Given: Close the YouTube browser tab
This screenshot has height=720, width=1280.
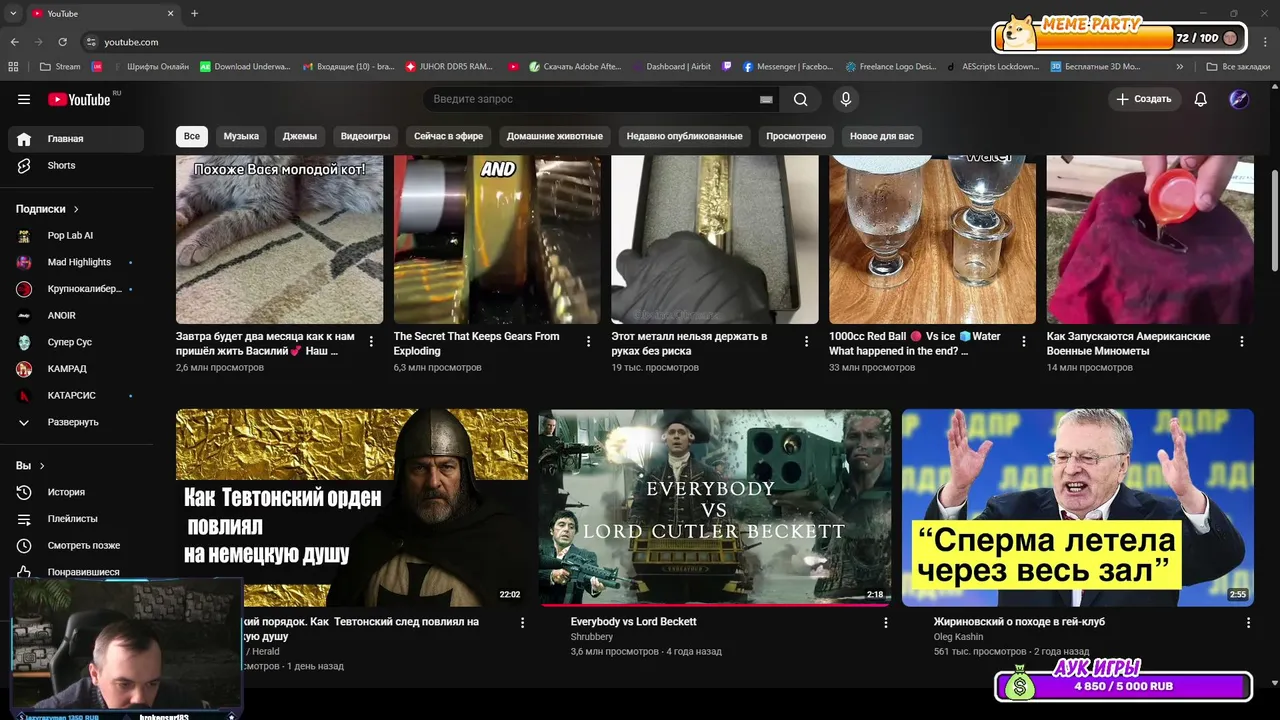Looking at the screenshot, I should [170, 13].
